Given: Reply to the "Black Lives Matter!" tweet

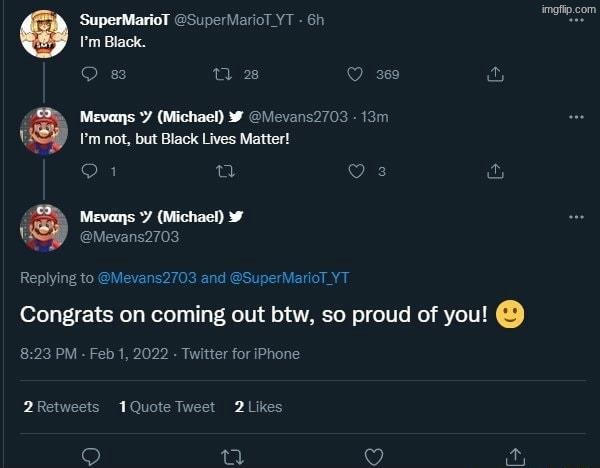Looking at the screenshot, I should click(90, 171).
